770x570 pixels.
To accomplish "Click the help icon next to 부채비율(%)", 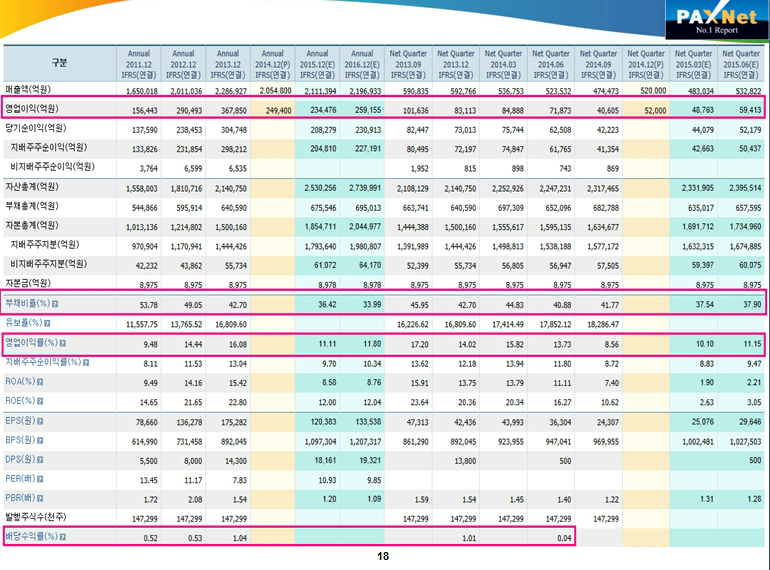I will coord(55,305).
